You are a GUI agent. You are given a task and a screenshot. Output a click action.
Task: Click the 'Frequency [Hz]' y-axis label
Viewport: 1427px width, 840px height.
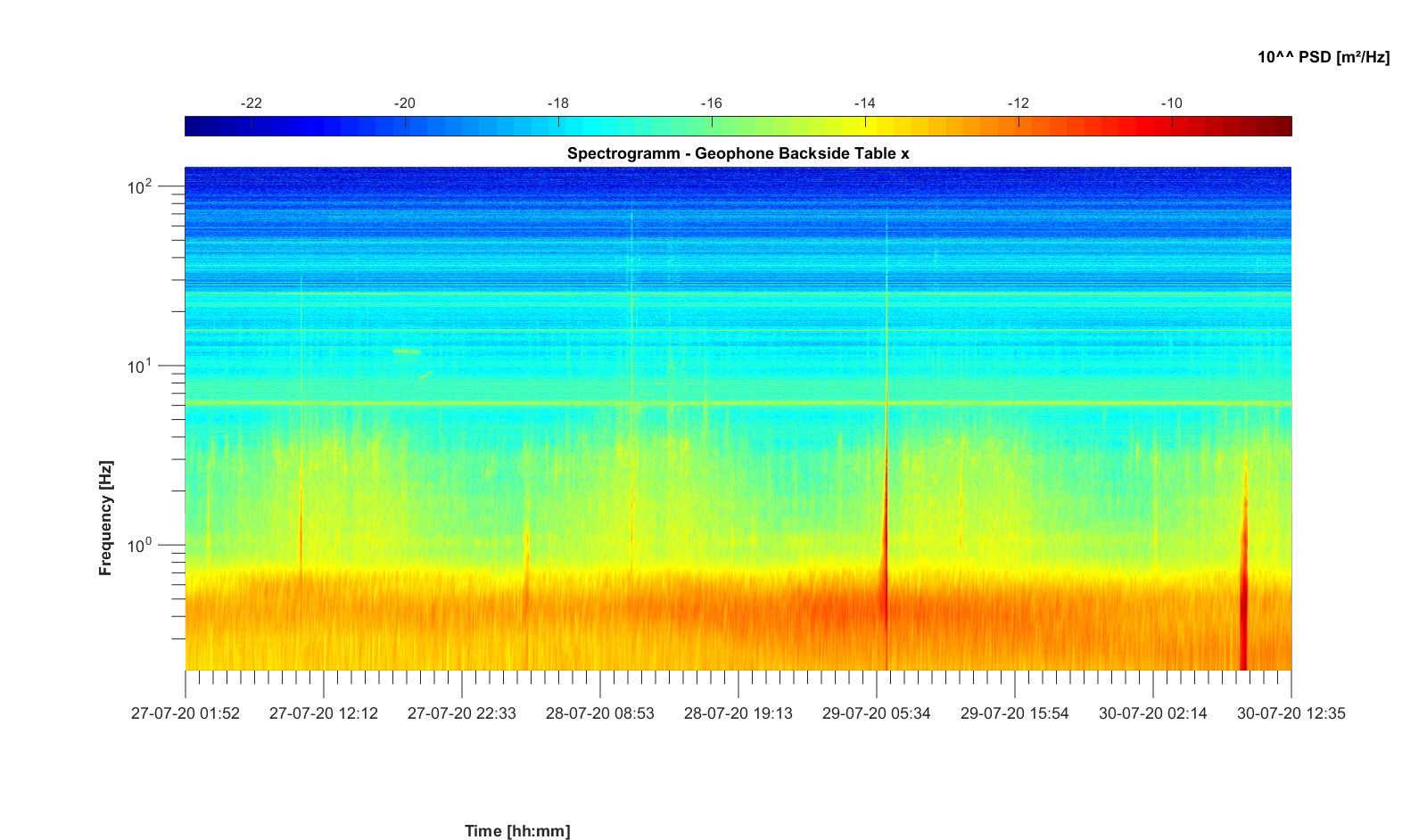pyautogui.click(x=106, y=518)
